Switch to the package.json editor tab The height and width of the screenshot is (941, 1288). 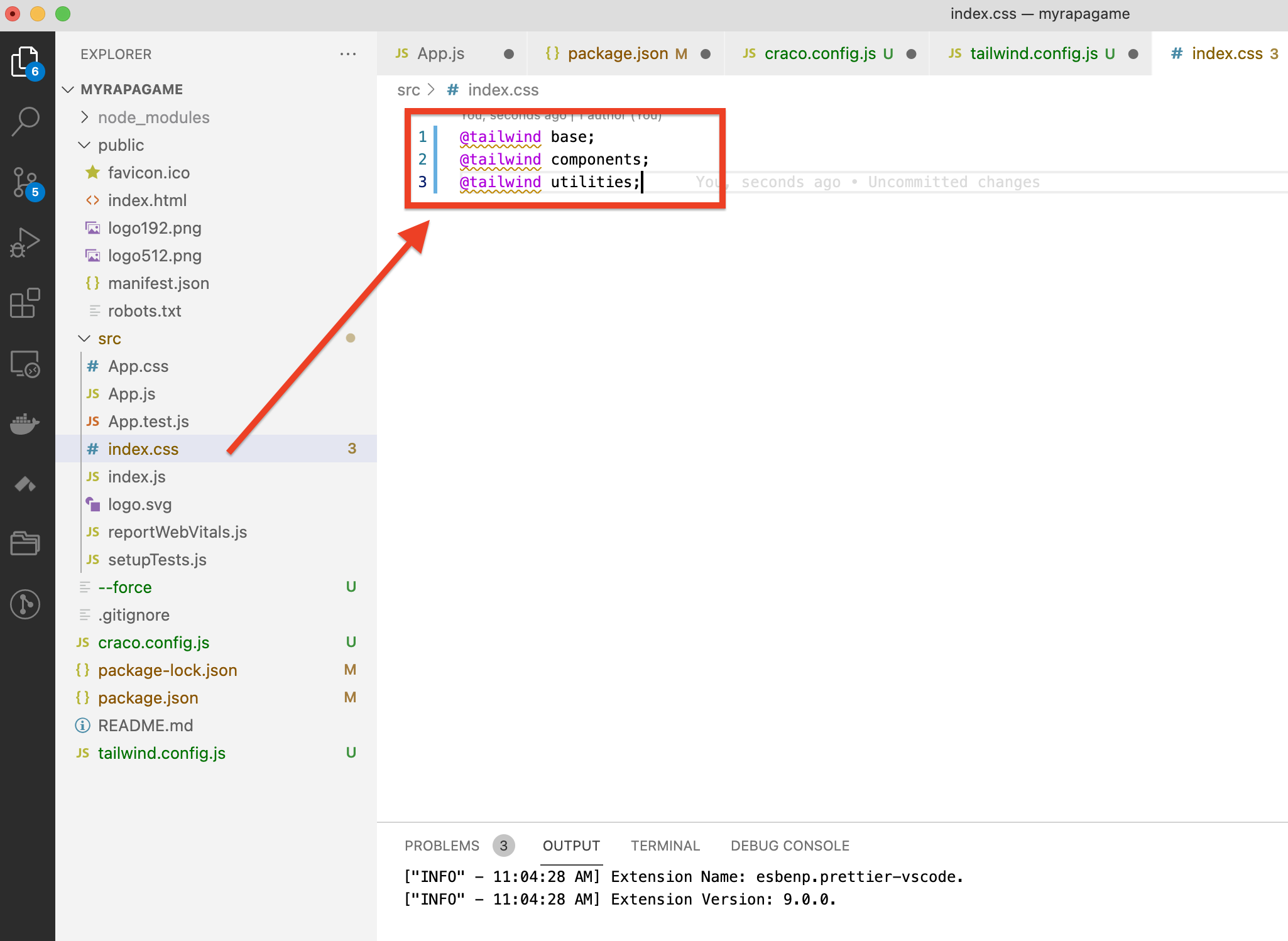coord(617,54)
